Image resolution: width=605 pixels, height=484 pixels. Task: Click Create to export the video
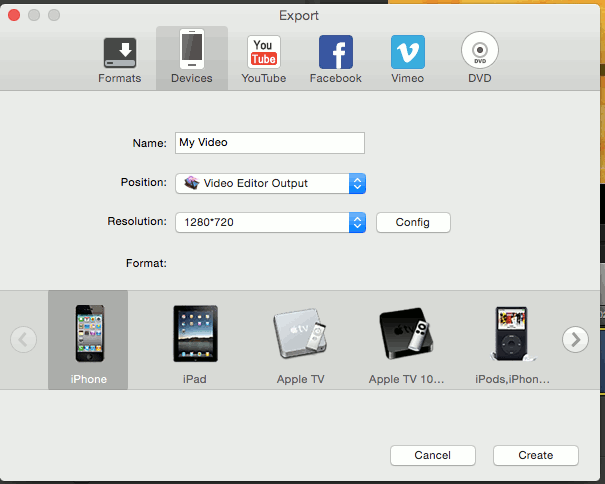(x=536, y=455)
